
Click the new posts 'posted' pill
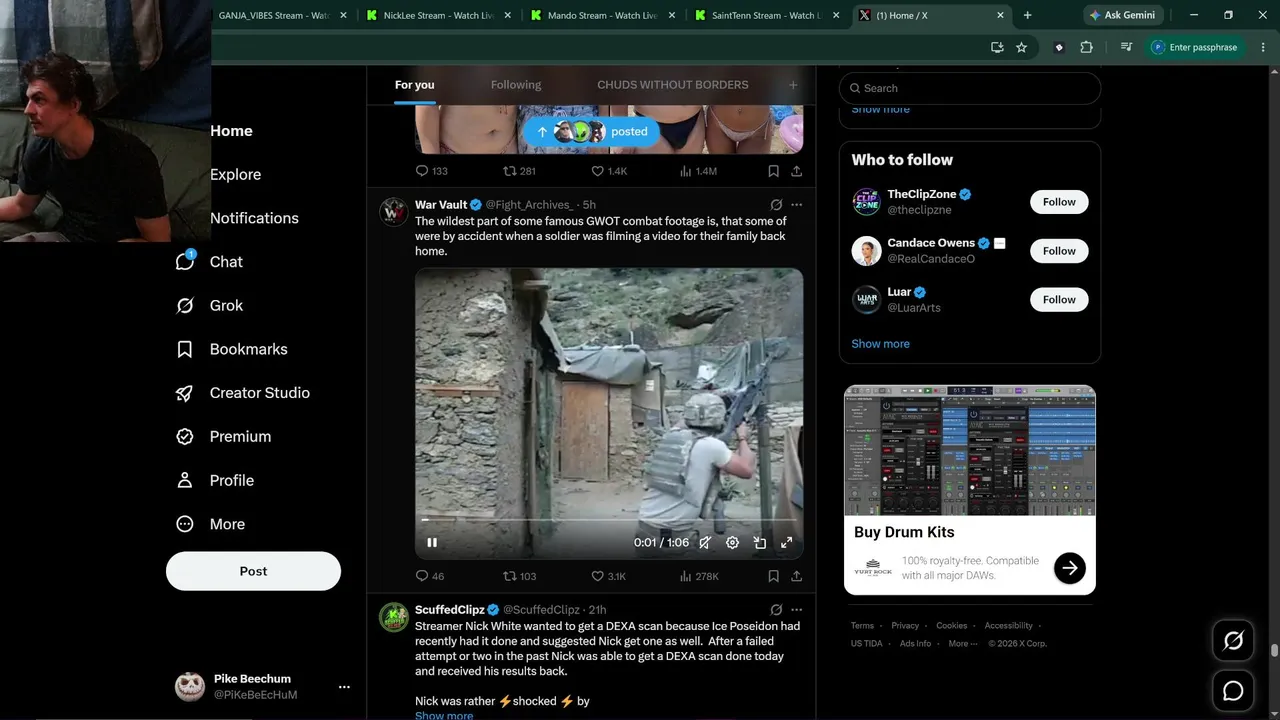click(x=591, y=132)
